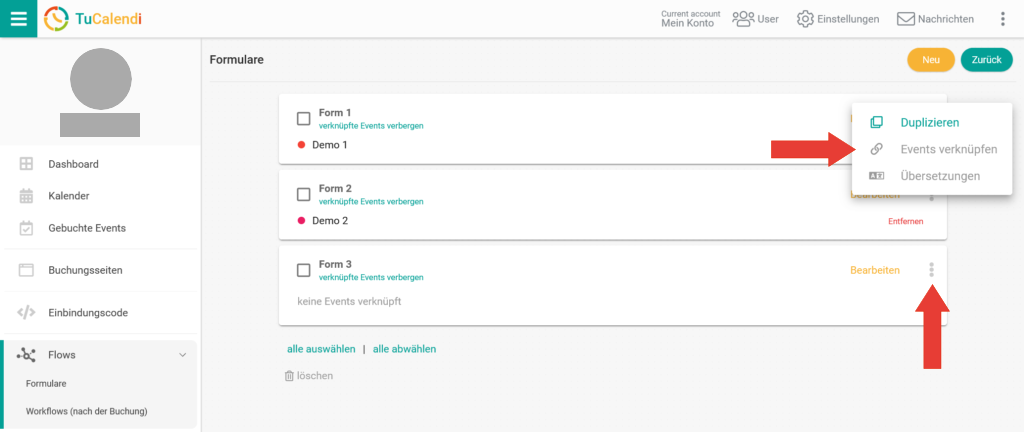The width and height of the screenshot is (1024, 432).
Task: Click the TuCalendi logo
Action: 93,18
